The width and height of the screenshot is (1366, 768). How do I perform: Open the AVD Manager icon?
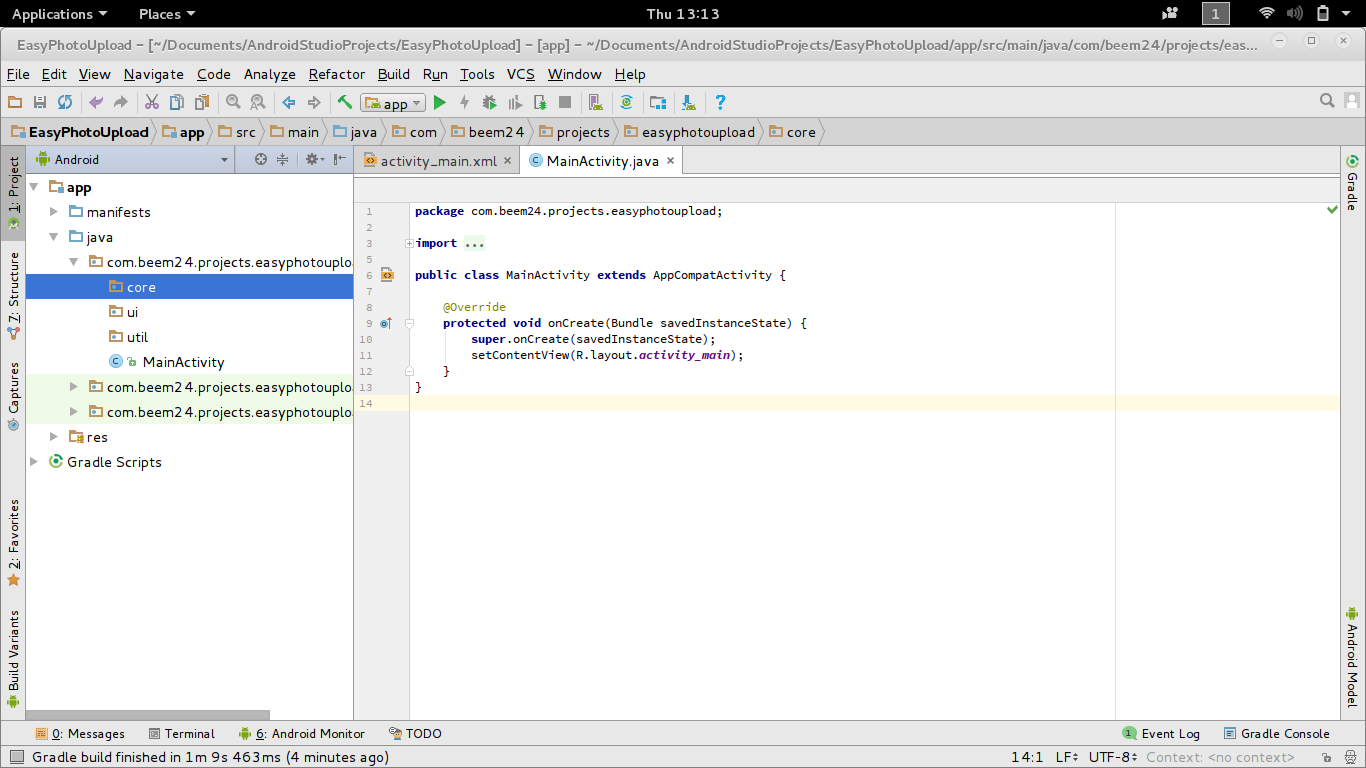click(596, 103)
